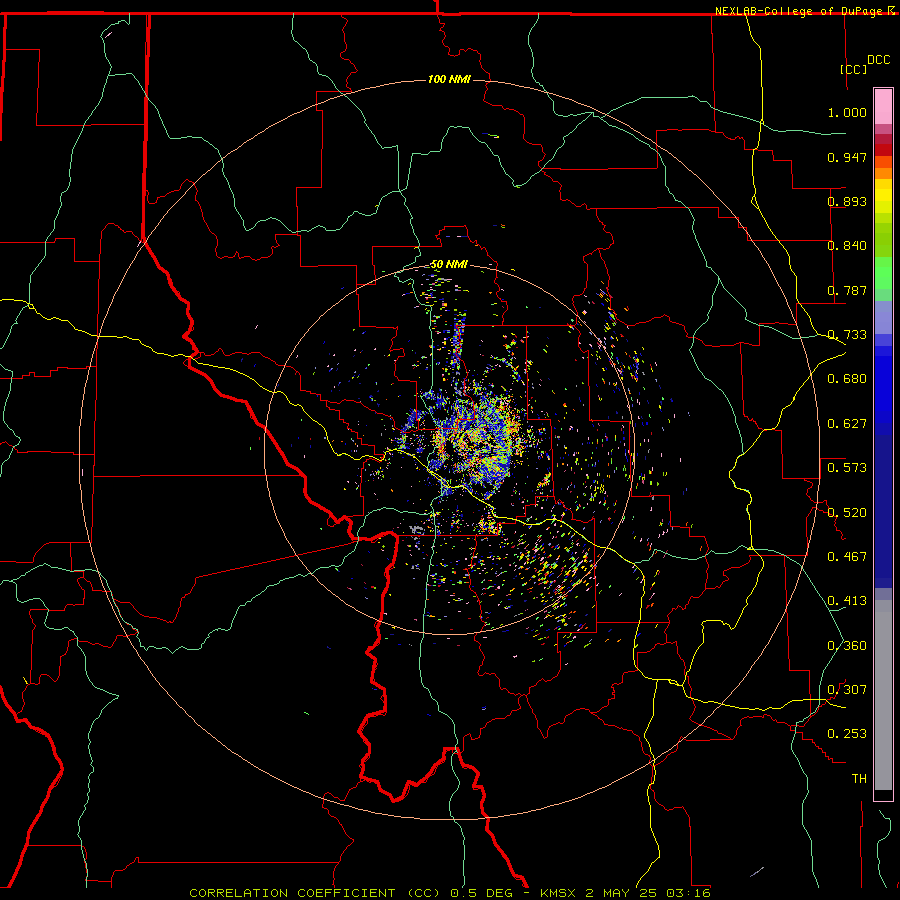Click the 0.520 legend value
Screen dimensions: 900x900
click(847, 513)
